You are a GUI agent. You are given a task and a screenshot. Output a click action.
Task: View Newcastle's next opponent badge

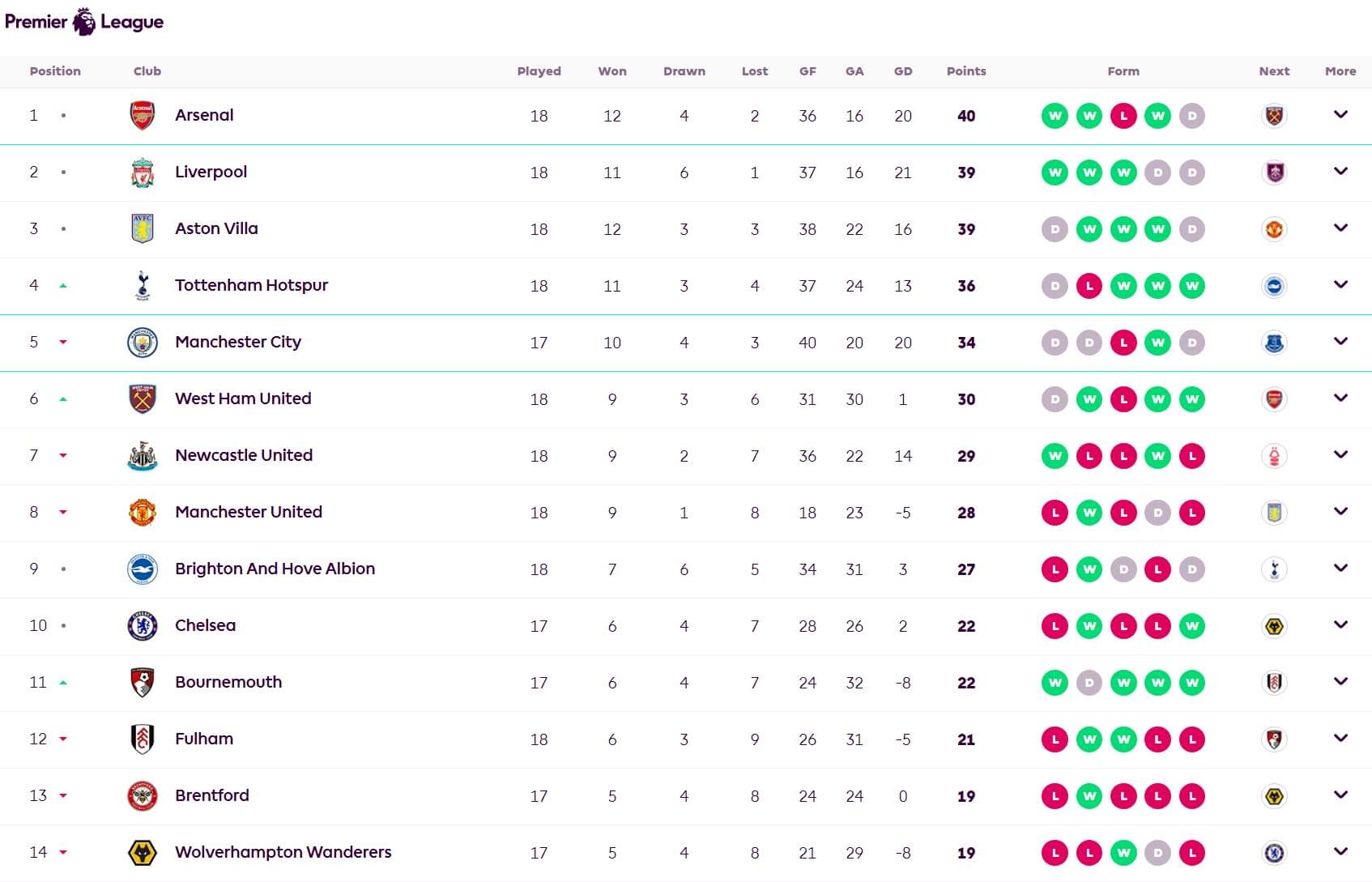pyautogui.click(x=1274, y=456)
